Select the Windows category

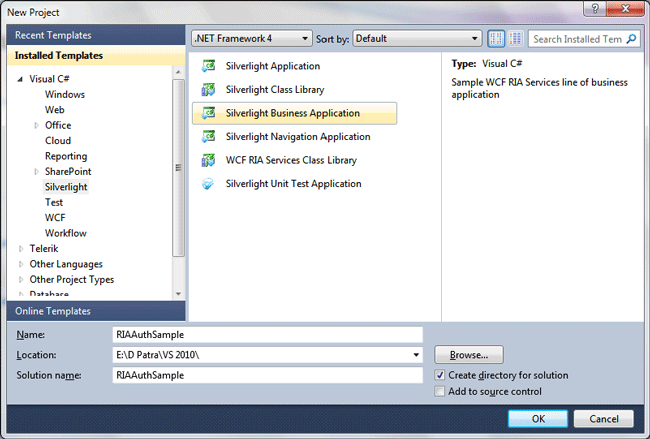pos(65,95)
